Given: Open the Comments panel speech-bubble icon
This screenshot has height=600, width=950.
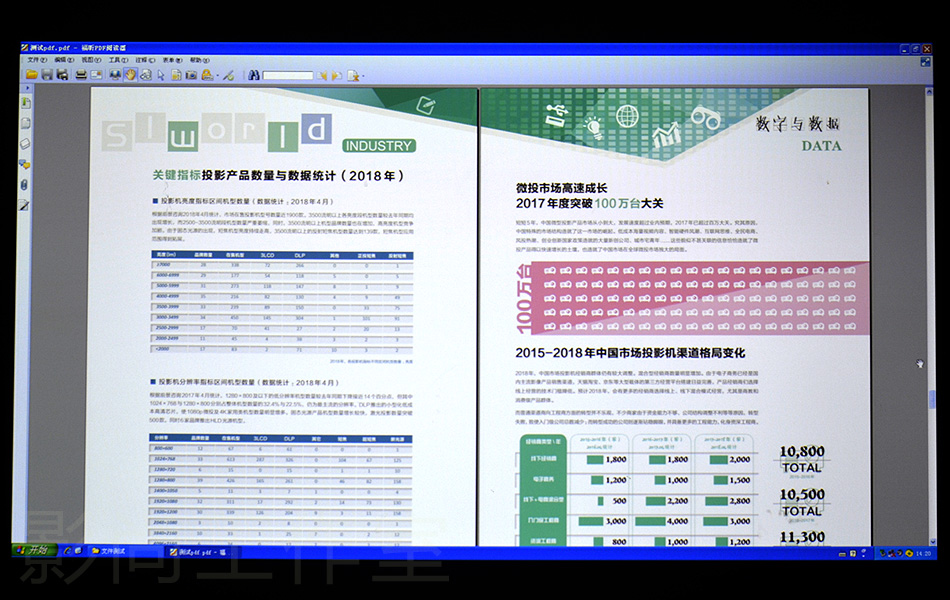Looking at the screenshot, I should click(x=25, y=164).
